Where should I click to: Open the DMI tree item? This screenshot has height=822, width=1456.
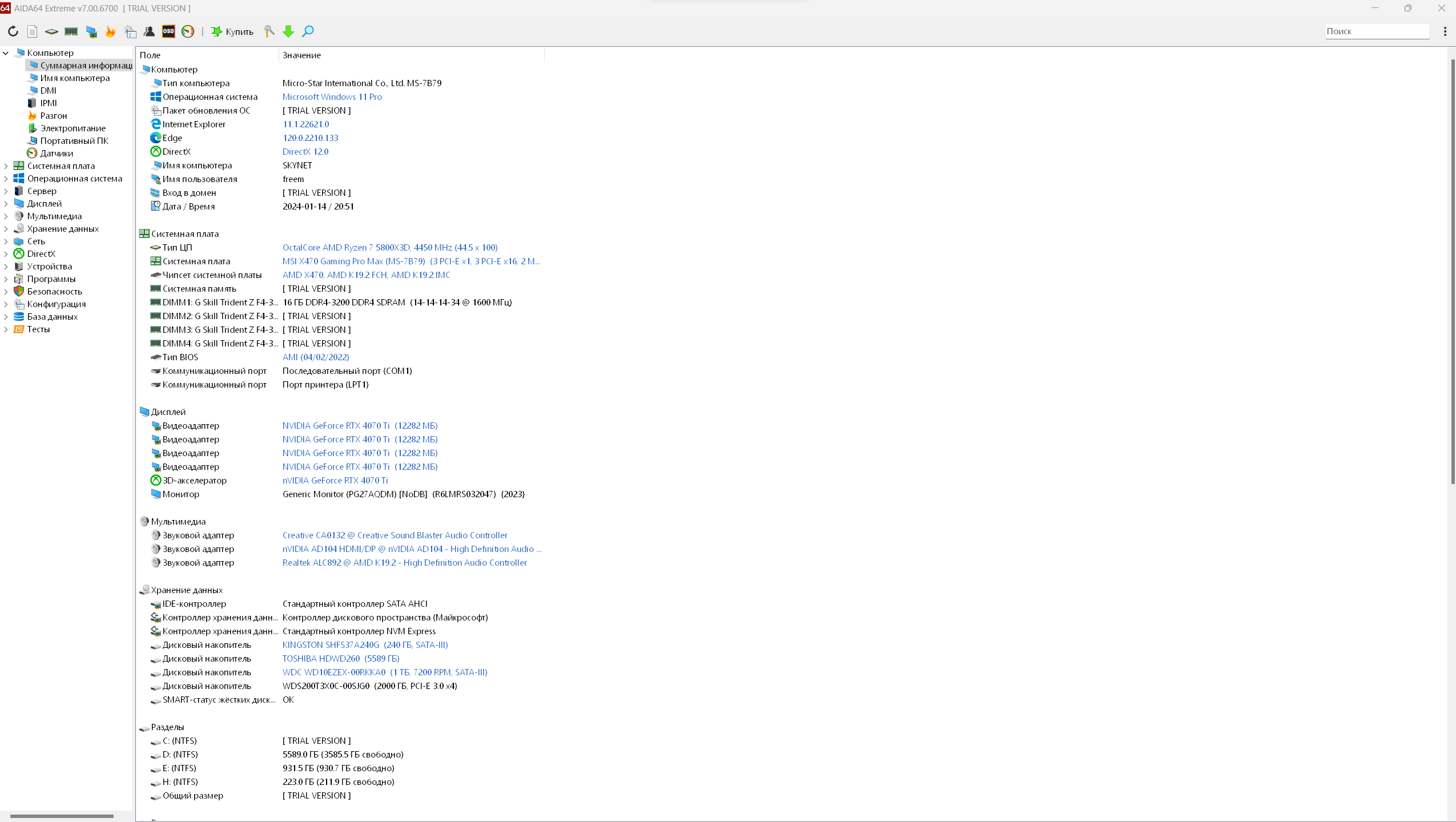[49, 91]
